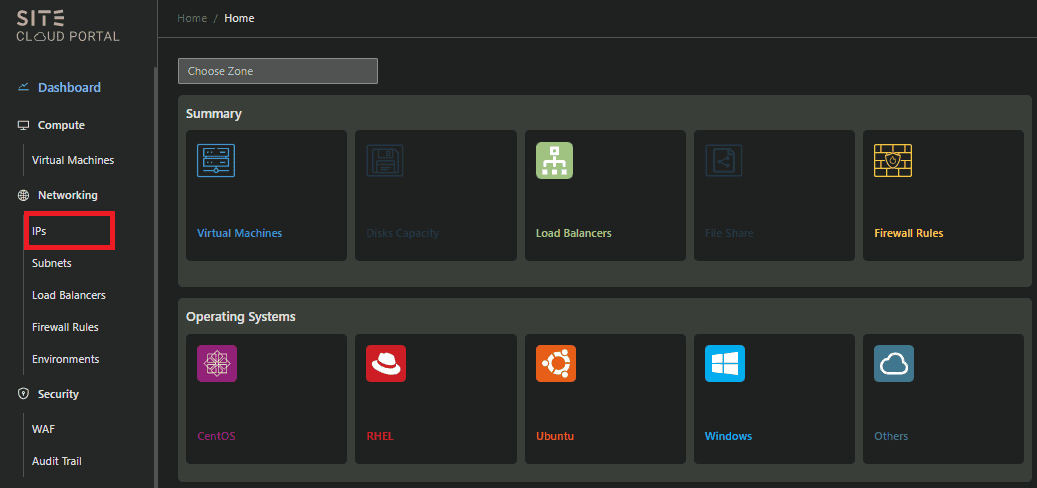Click the Disks Capacity floppy icon
Image resolution: width=1037 pixels, height=488 pixels.
tap(385, 161)
